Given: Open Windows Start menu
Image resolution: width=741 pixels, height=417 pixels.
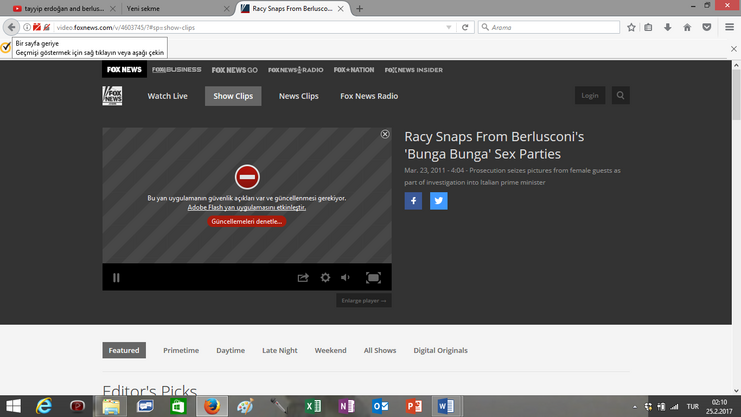Looking at the screenshot, I should coord(13,406).
